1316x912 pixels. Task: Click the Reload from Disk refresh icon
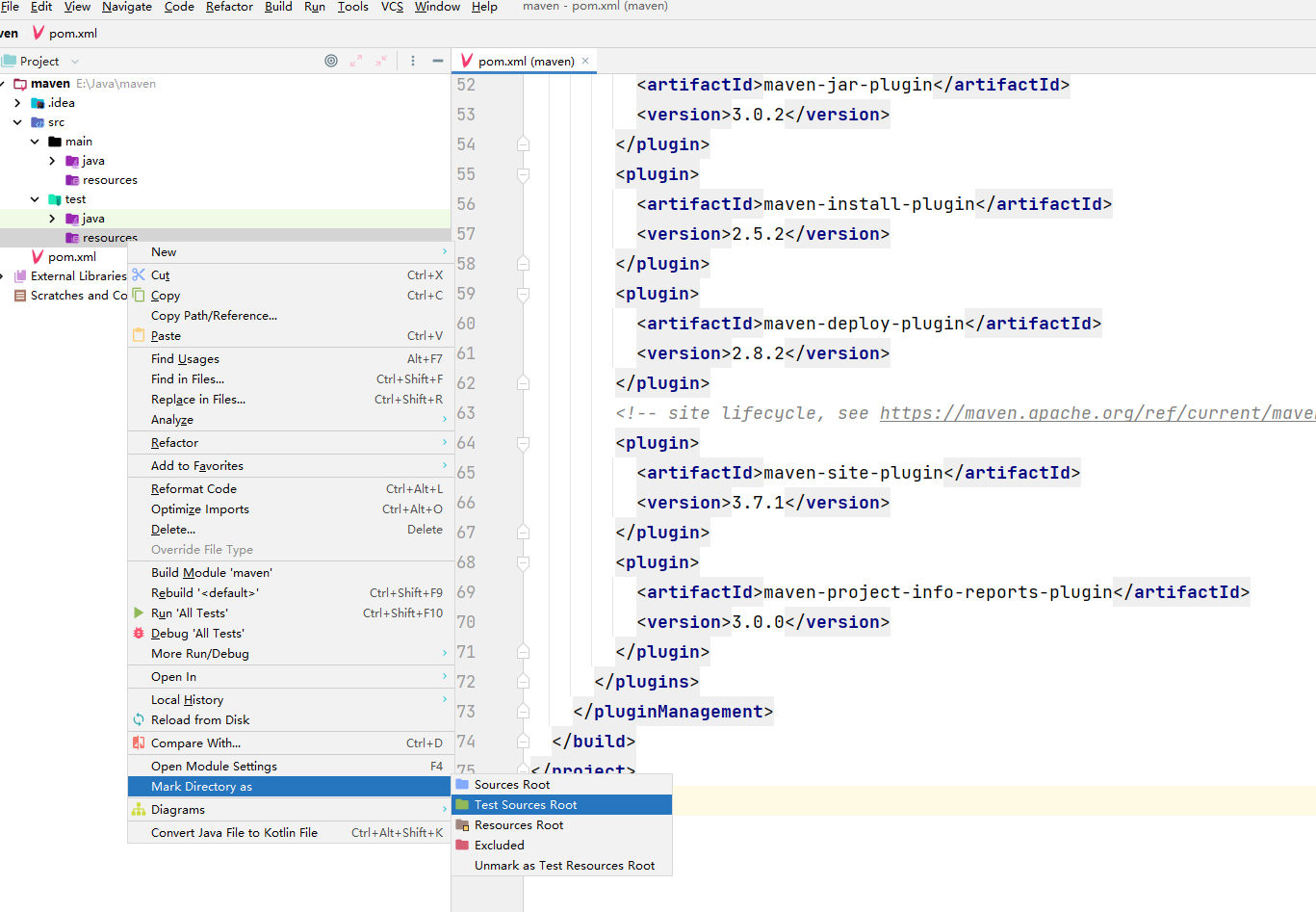tap(139, 719)
